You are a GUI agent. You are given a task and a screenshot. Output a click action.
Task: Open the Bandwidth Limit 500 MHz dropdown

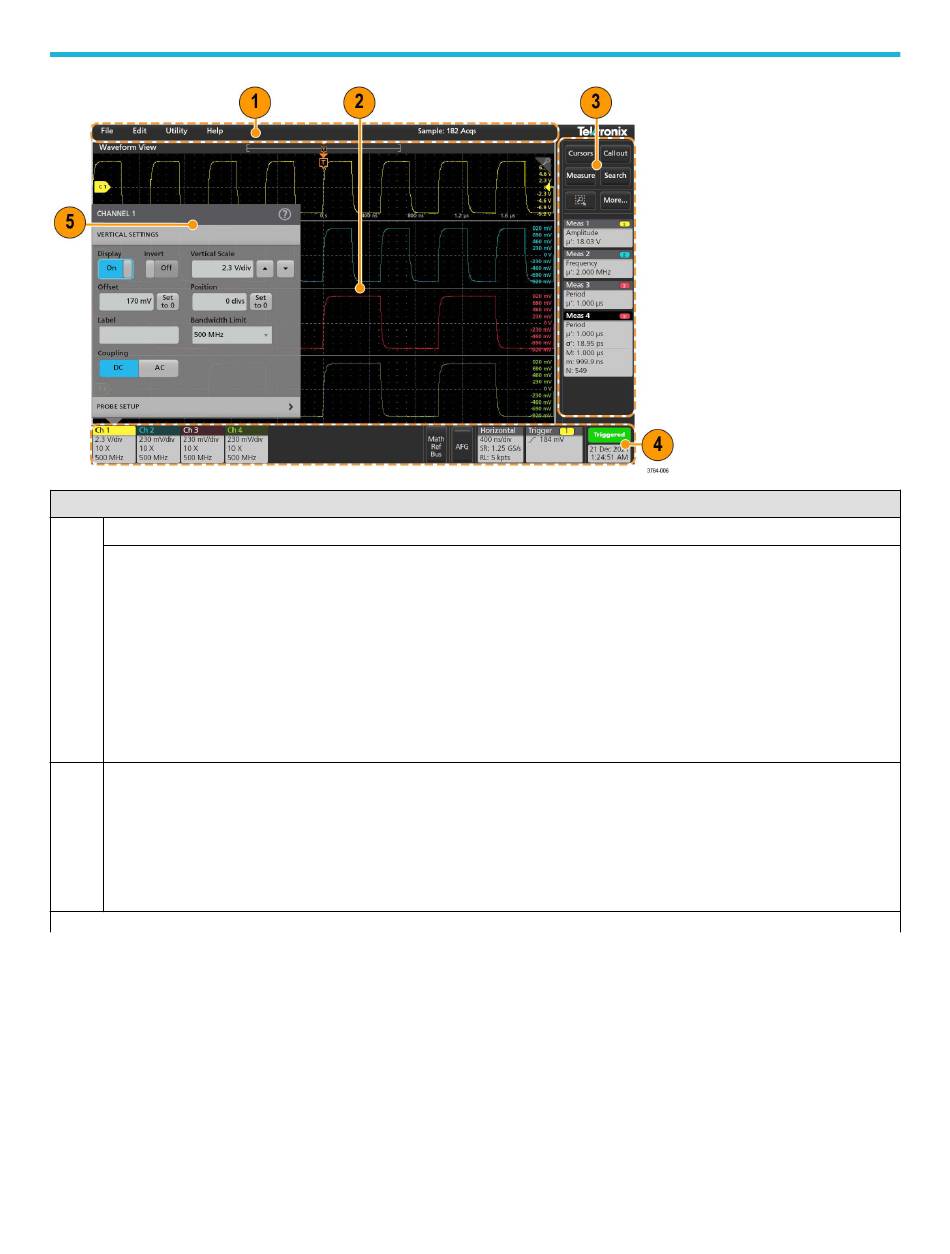pos(231,335)
